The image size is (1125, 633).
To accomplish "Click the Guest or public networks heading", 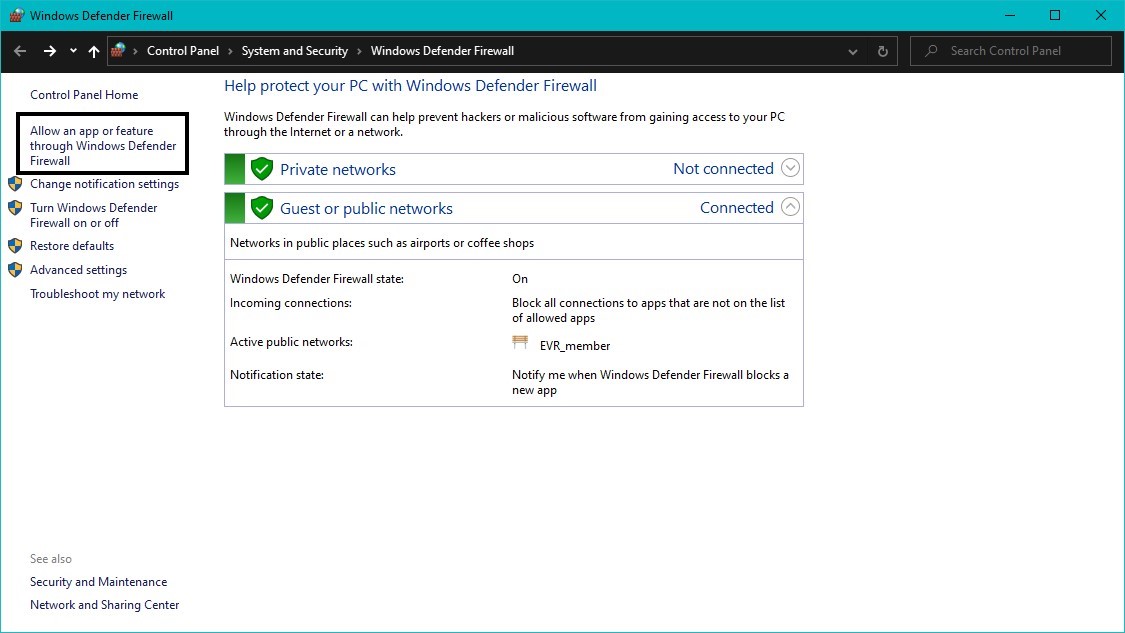I will click(x=367, y=208).
